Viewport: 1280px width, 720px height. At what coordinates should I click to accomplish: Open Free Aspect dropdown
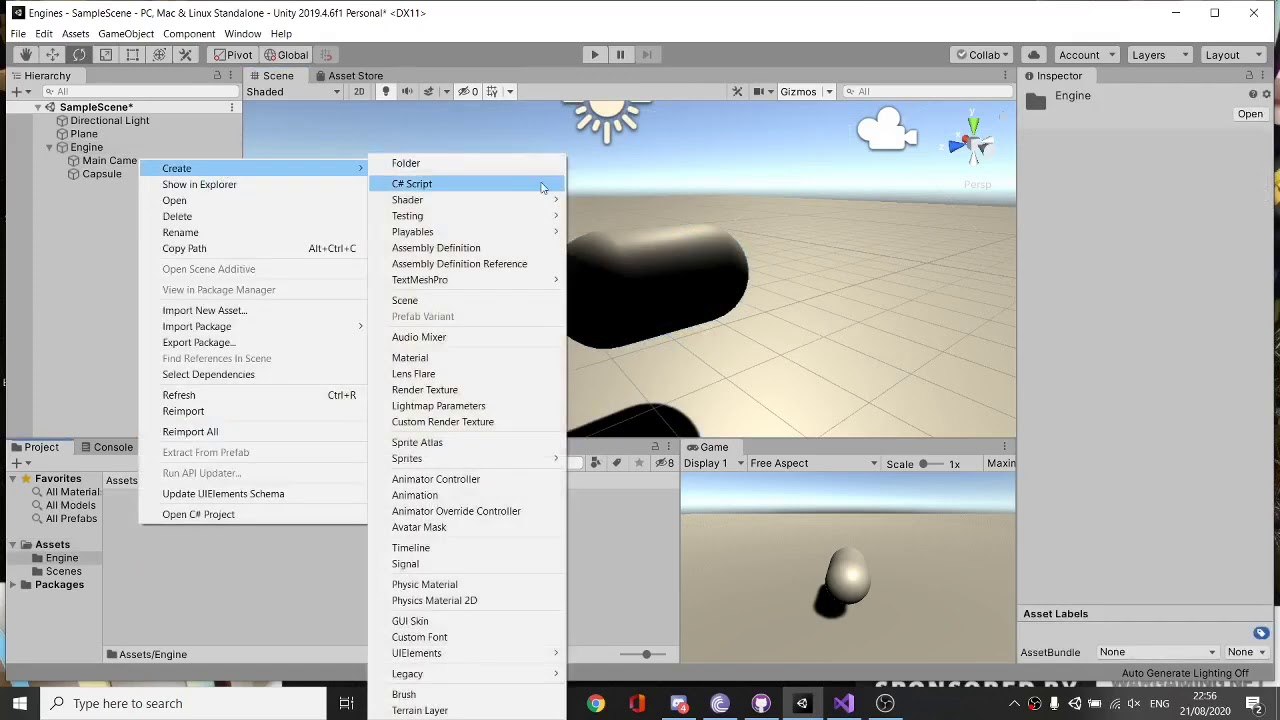813,463
